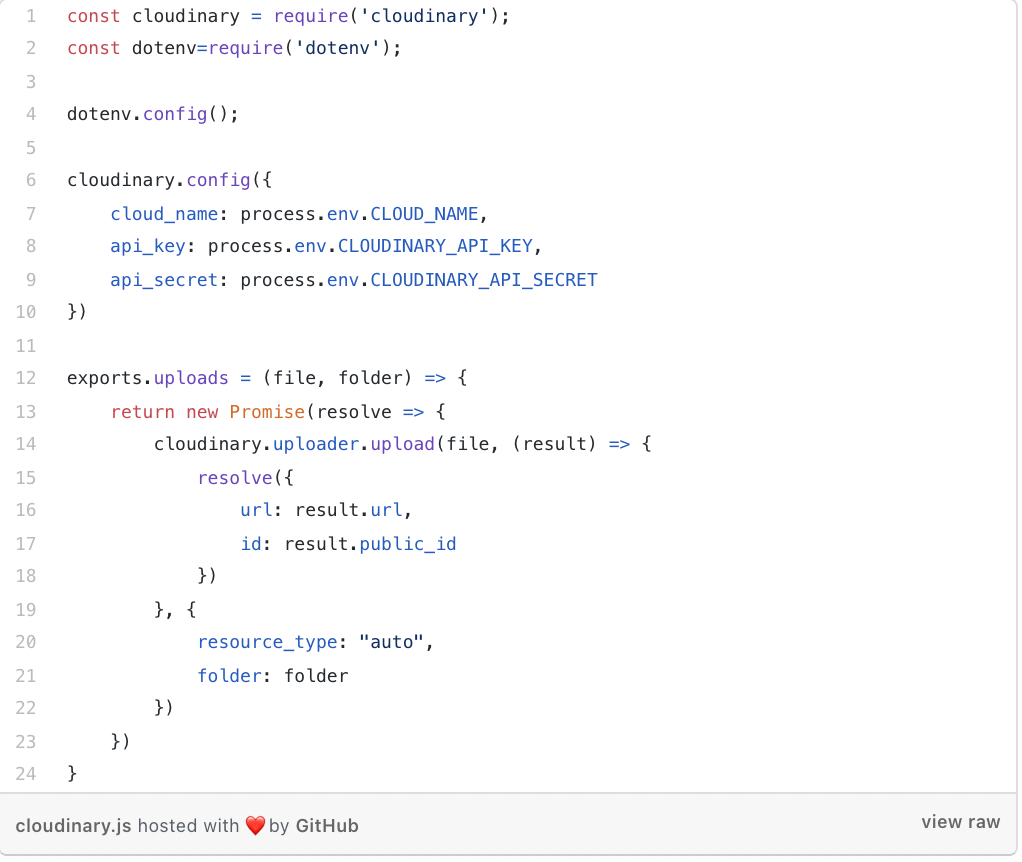Open the cloudinary.js file link
The image size is (1022, 862).
pos(73,826)
